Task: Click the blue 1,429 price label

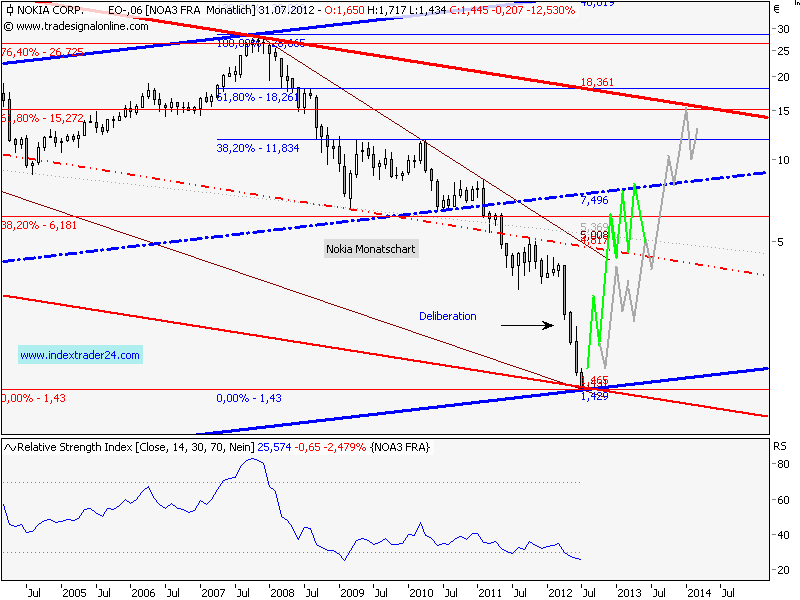Action: click(x=594, y=396)
